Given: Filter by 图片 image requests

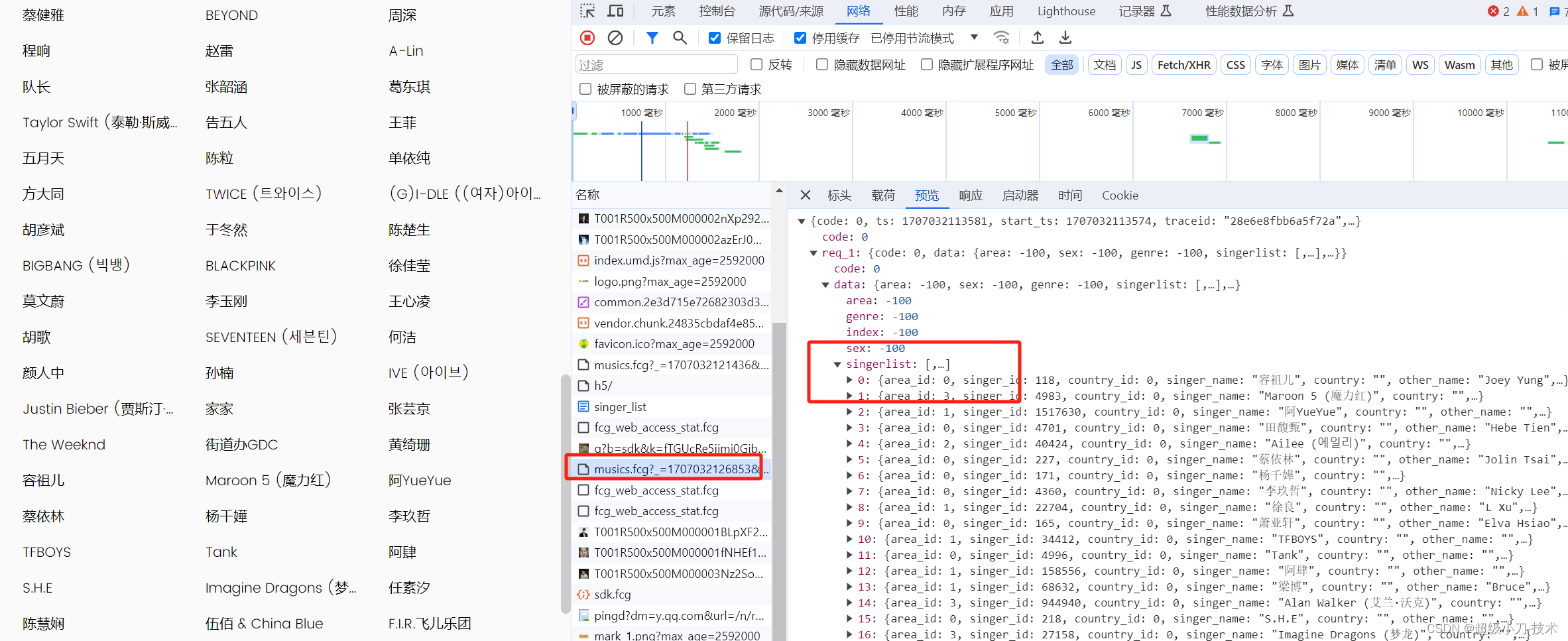Looking at the screenshot, I should click(x=1309, y=65).
